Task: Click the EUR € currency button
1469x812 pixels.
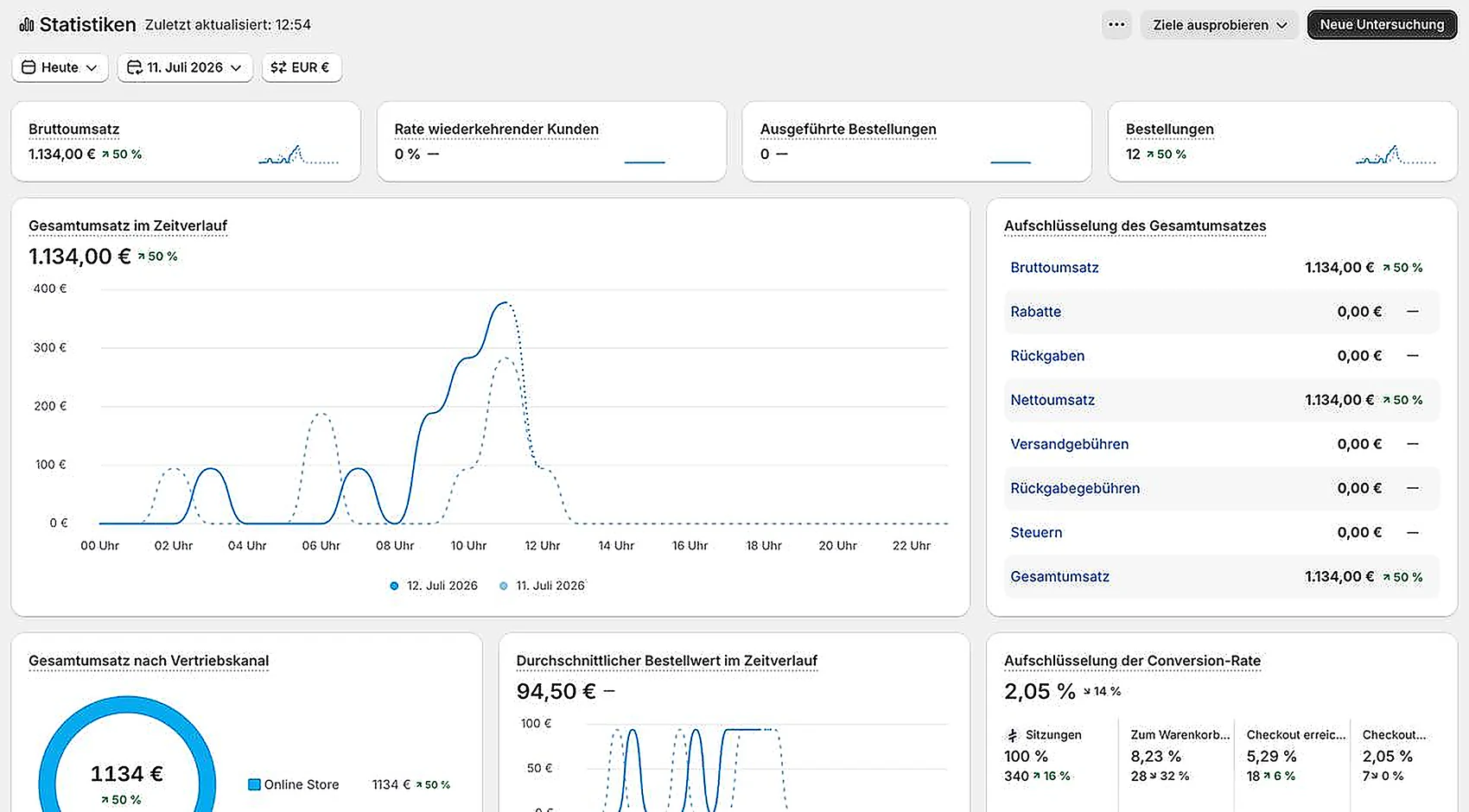Action: (301, 67)
